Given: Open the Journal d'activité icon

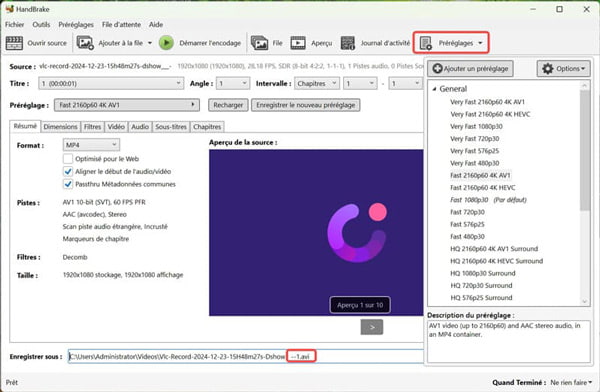Looking at the screenshot, I should (348, 43).
